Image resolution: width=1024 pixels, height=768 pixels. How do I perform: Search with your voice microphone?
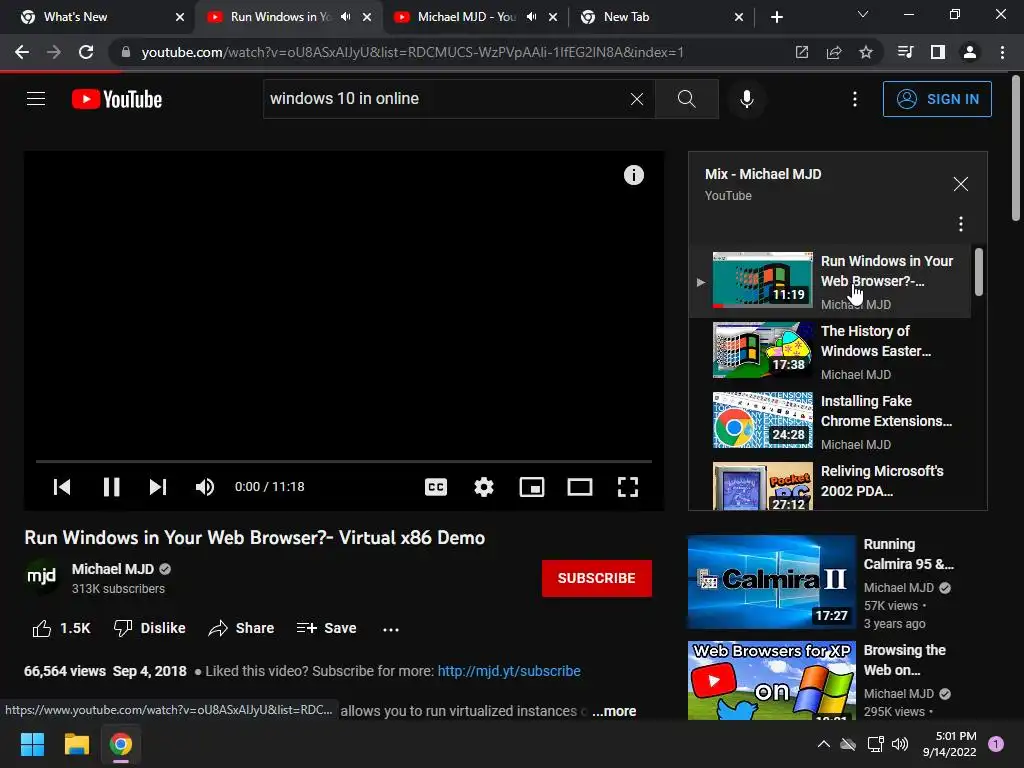[x=746, y=99]
